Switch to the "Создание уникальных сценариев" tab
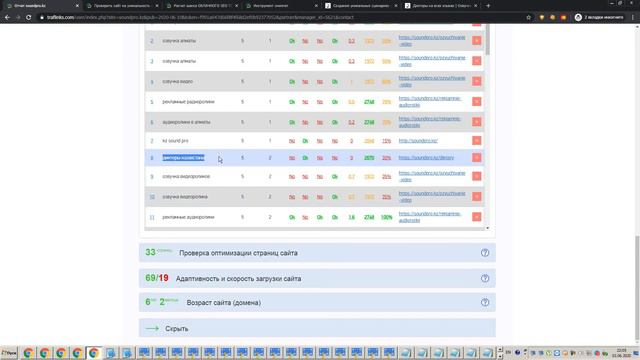Image resolution: width=640 pixels, height=360 pixels. 361,6
